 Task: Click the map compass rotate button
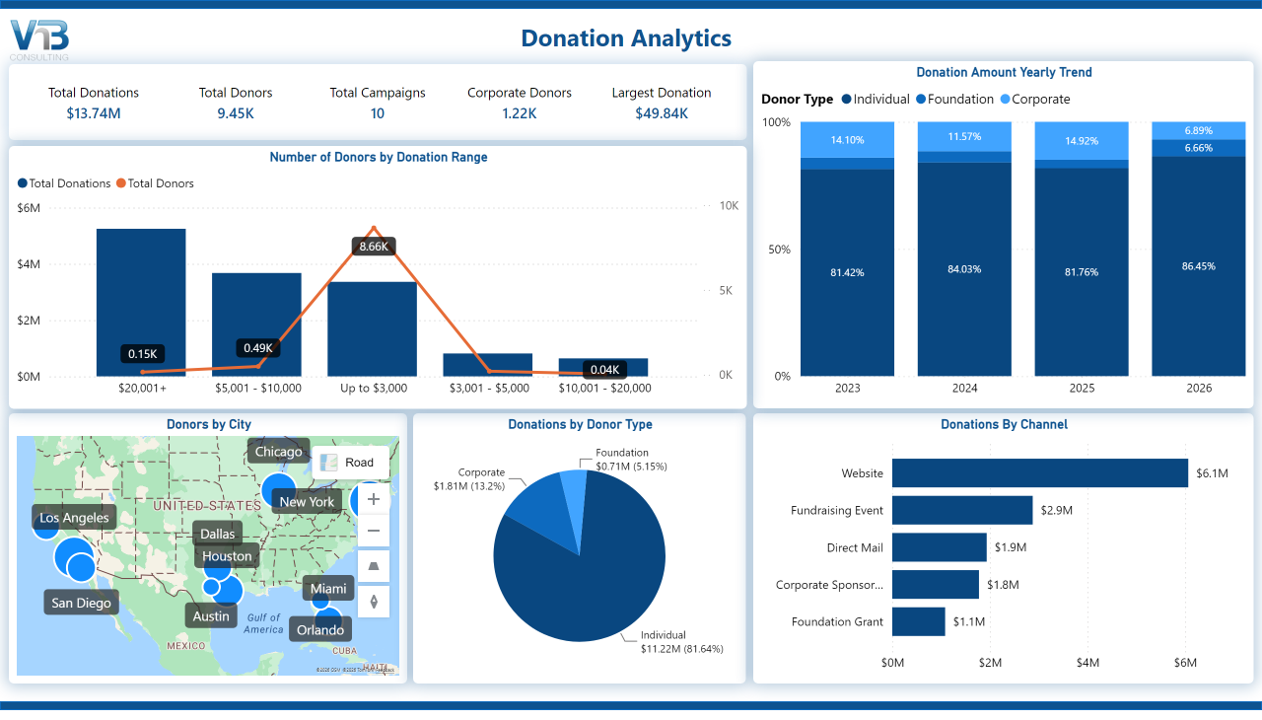pos(374,601)
